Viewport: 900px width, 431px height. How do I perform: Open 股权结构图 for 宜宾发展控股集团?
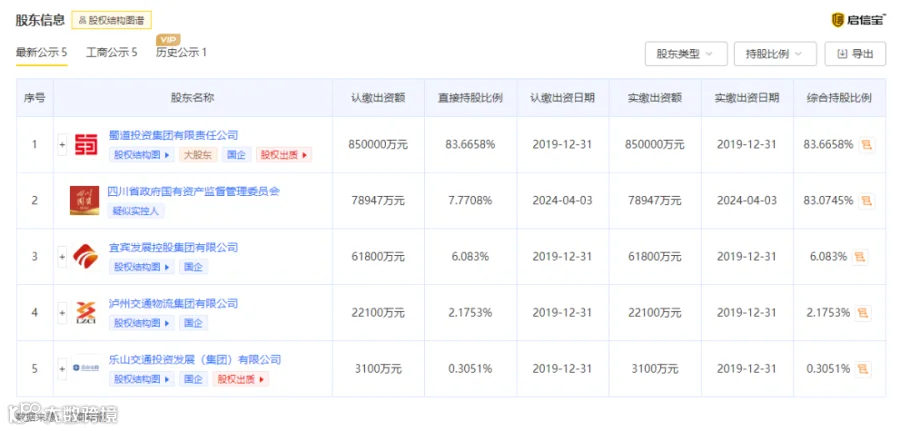tap(141, 267)
